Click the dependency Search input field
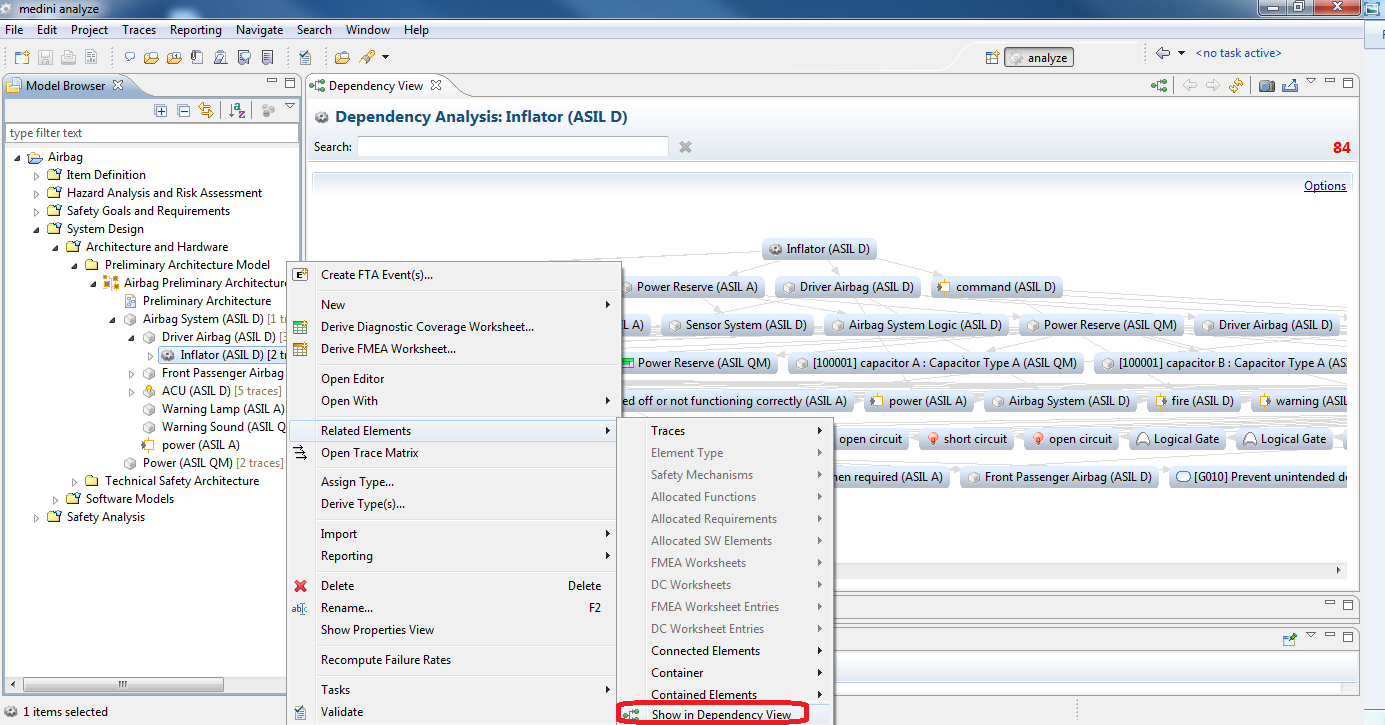This screenshot has height=725, width=1385. pyautogui.click(x=512, y=147)
